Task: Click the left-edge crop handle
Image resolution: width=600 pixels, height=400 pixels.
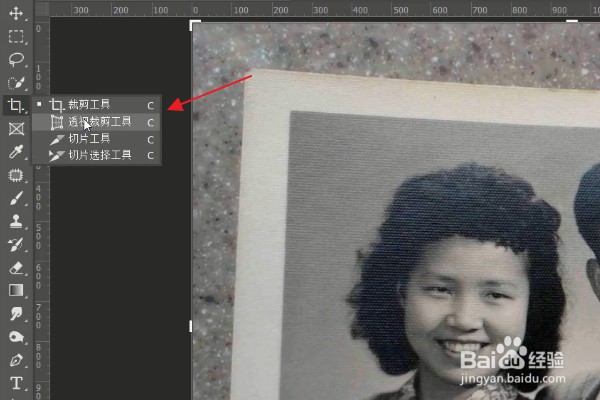Action: [191, 326]
